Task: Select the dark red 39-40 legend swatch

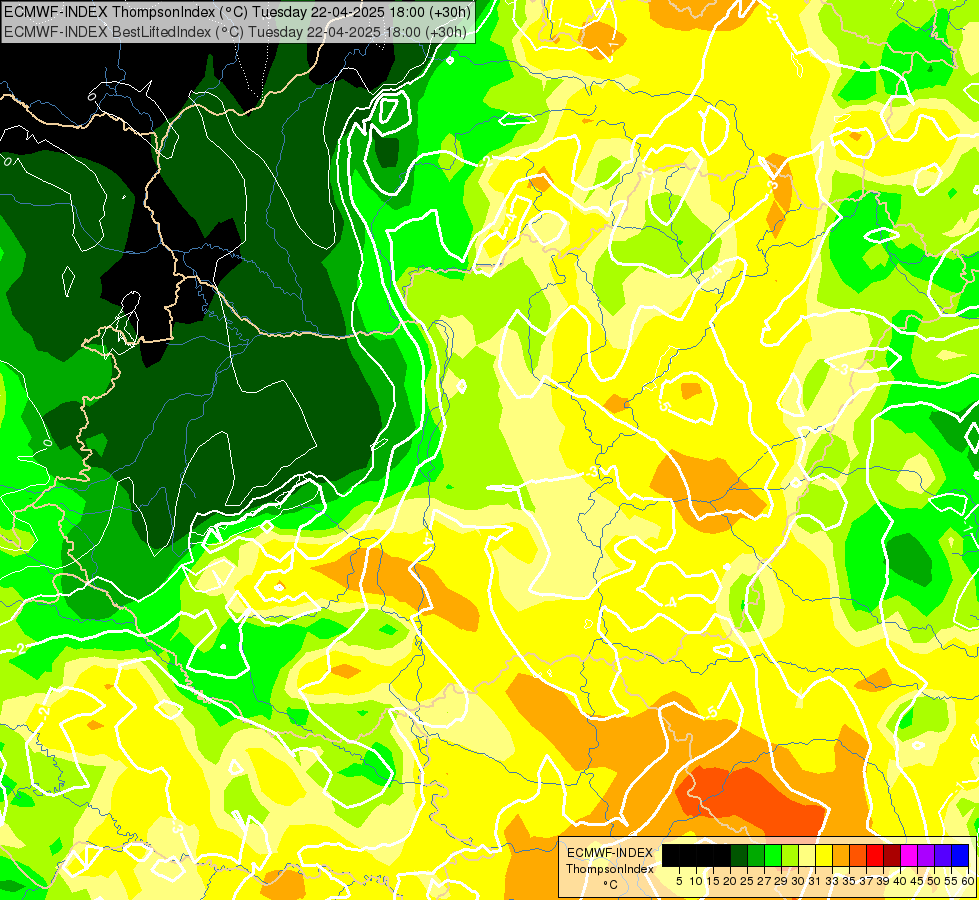Action: click(892, 855)
